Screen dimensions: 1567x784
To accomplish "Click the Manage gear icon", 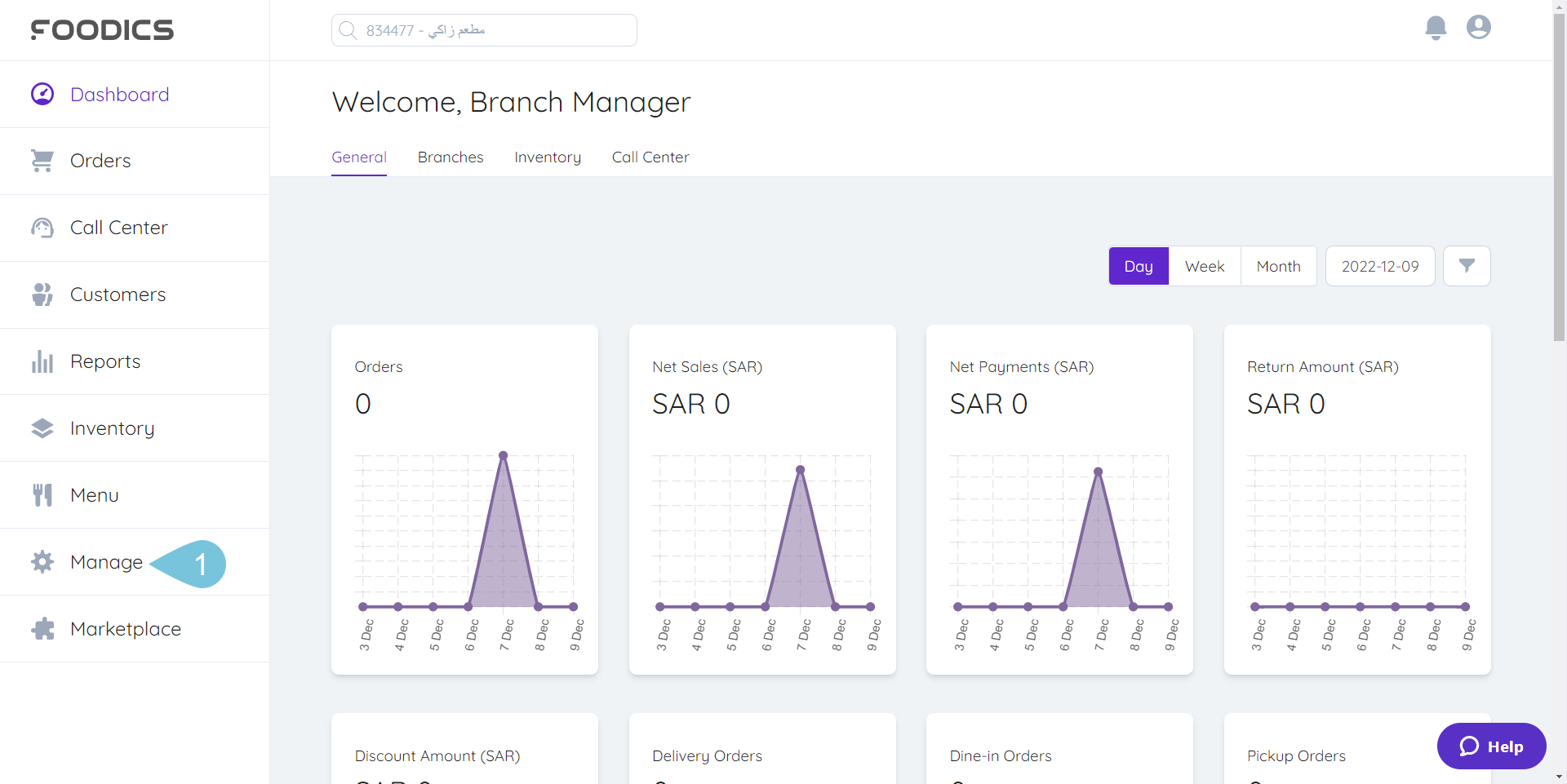I will (42, 562).
